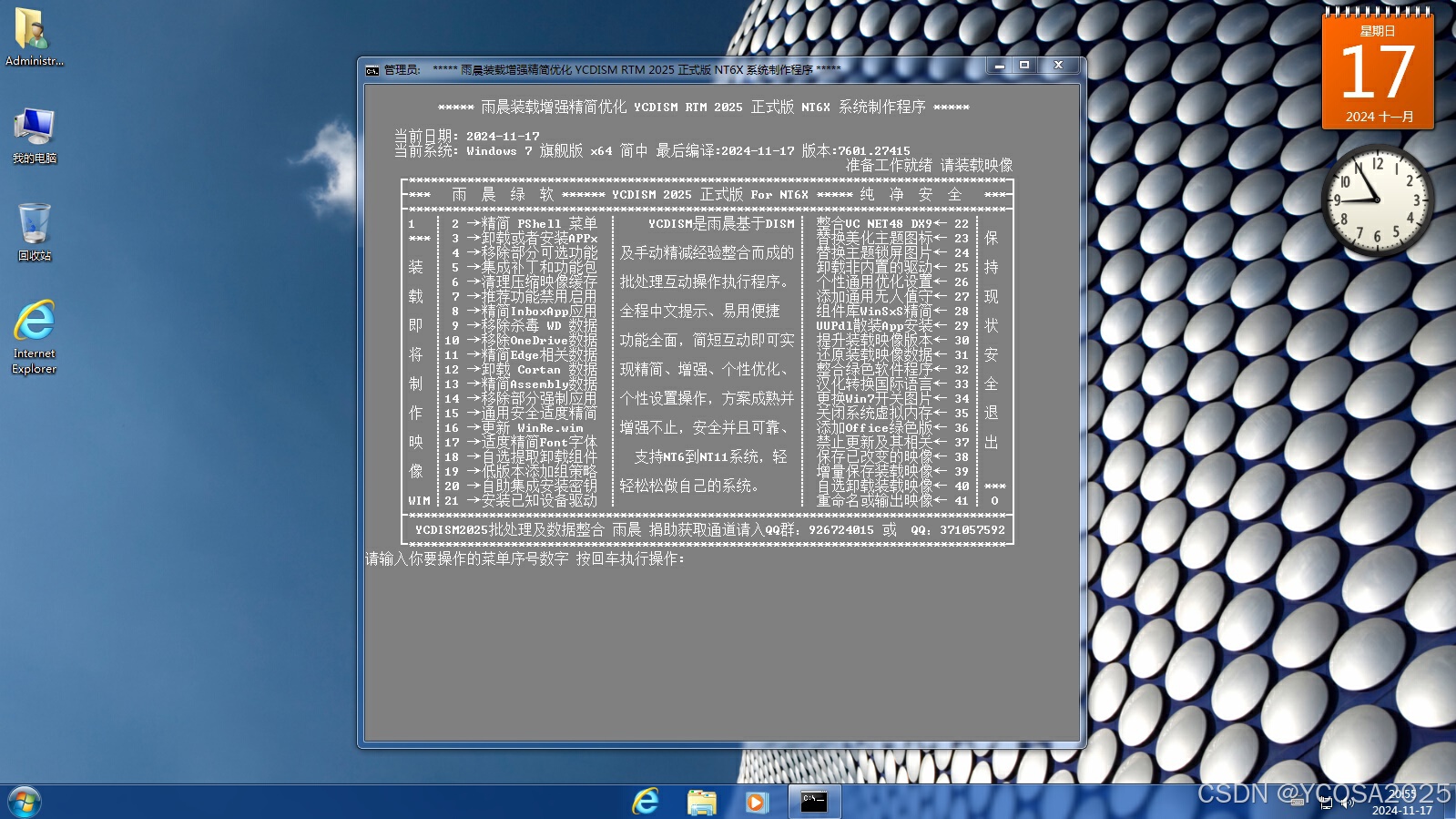Click the command prompt taskbar button

point(813,802)
